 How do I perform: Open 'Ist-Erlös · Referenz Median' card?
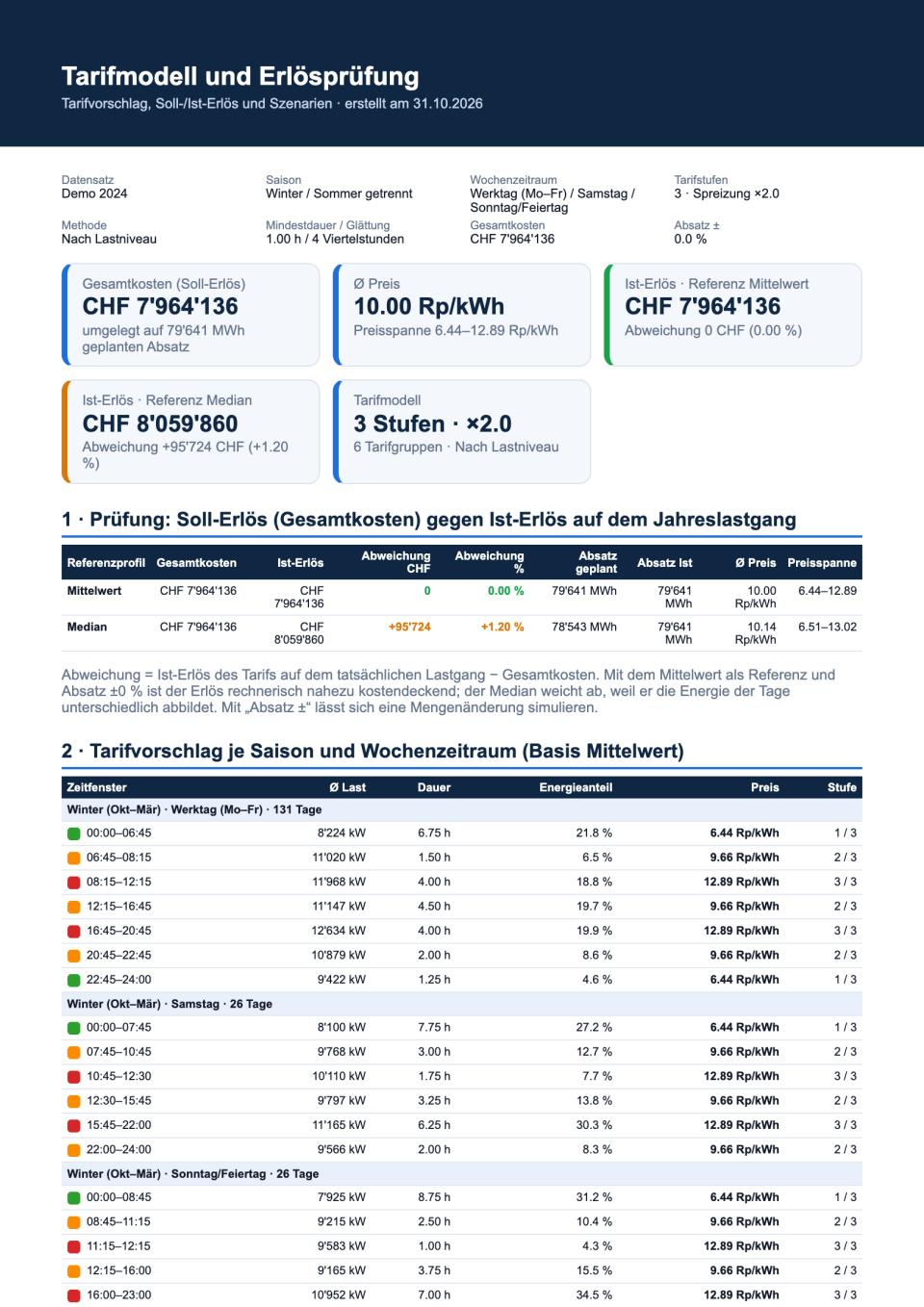tap(191, 431)
